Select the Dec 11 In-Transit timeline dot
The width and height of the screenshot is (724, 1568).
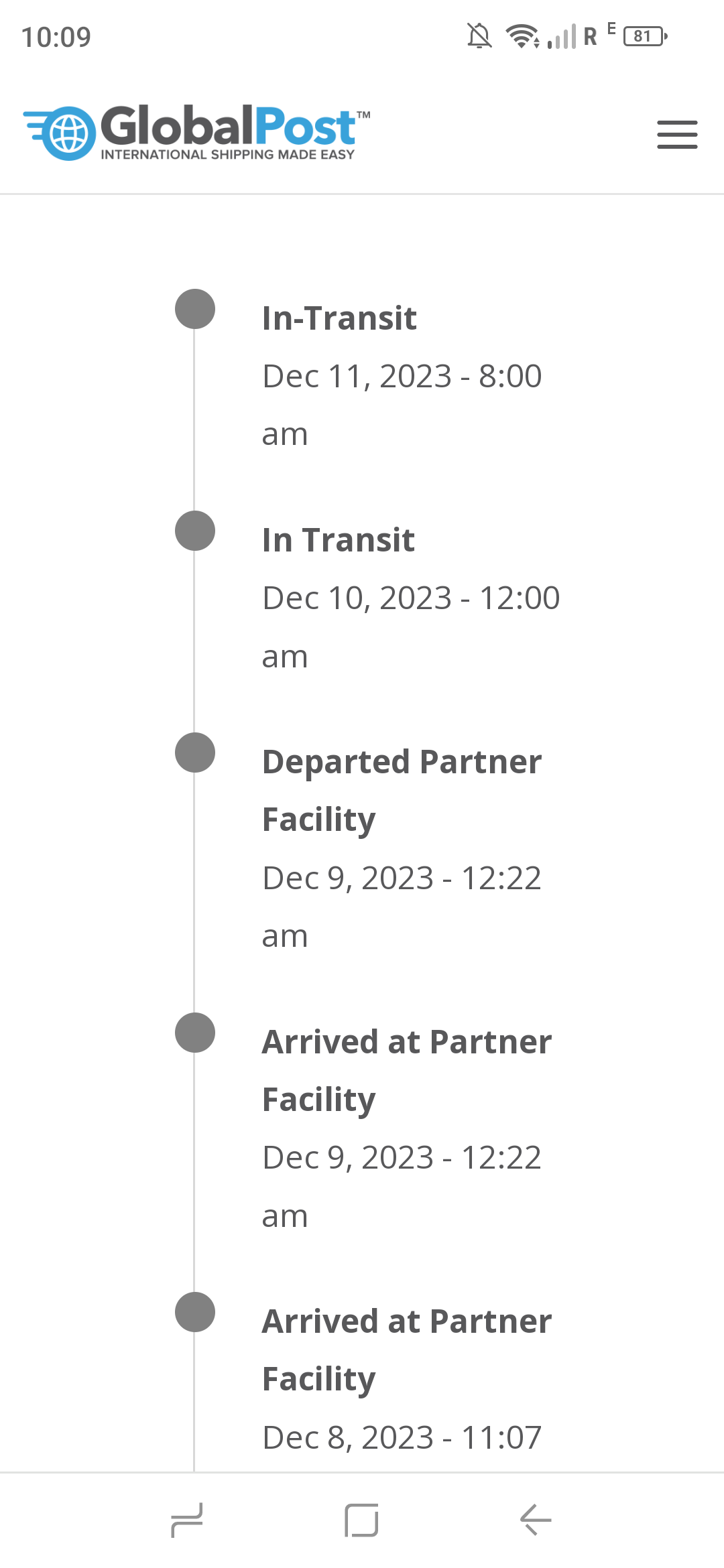(x=195, y=309)
